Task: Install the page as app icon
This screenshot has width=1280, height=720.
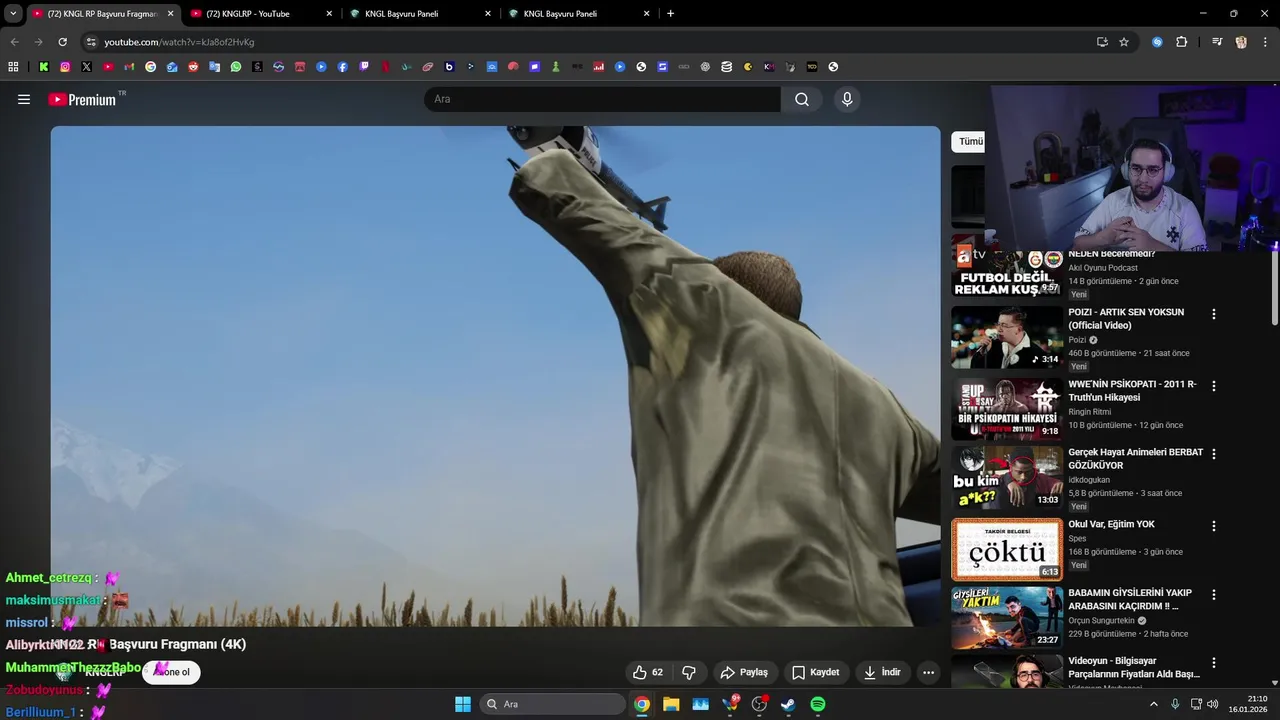Action: point(1102,42)
